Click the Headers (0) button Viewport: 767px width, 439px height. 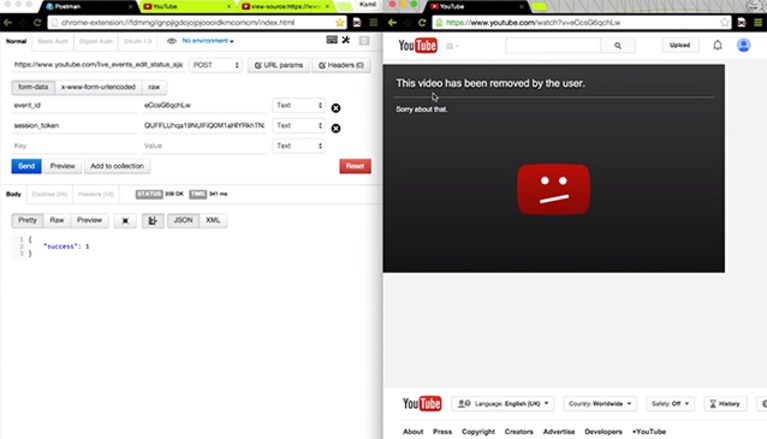coord(341,65)
